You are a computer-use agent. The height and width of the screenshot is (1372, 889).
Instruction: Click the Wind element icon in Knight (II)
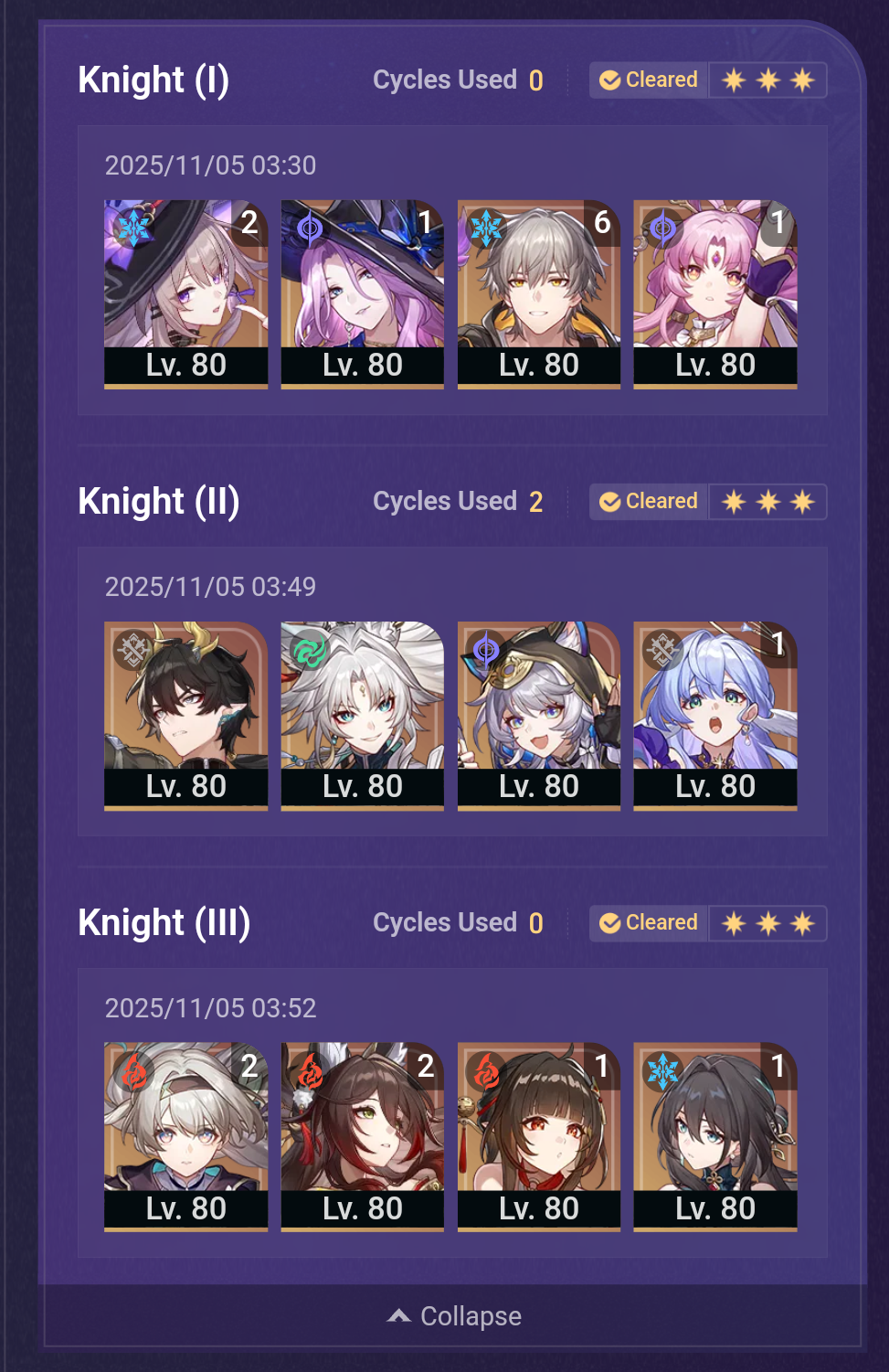310,650
